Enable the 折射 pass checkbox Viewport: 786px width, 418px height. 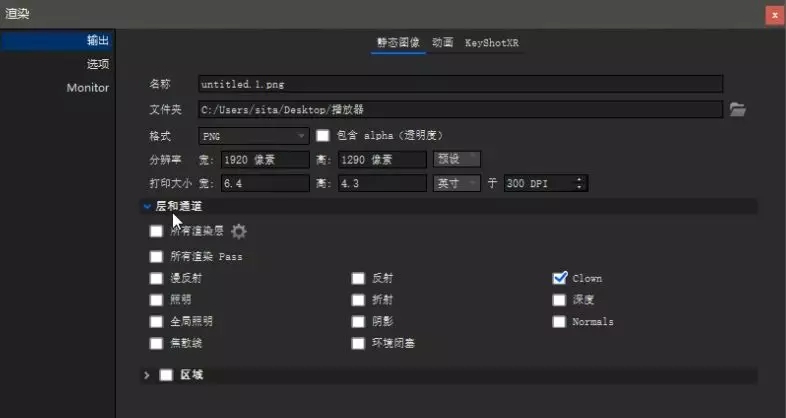click(358, 300)
